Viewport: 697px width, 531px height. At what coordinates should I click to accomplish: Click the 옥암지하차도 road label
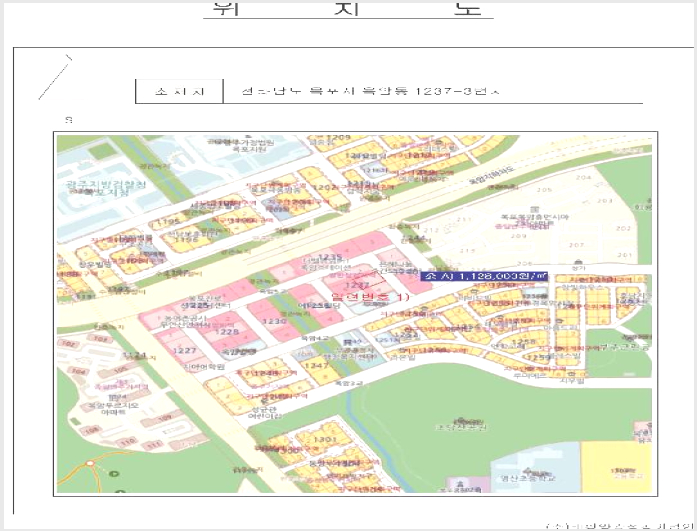pyautogui.click(x=492, y=175)
